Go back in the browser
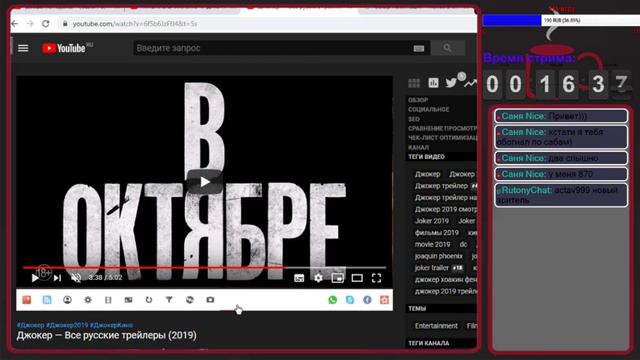 [x=15, y=24]
